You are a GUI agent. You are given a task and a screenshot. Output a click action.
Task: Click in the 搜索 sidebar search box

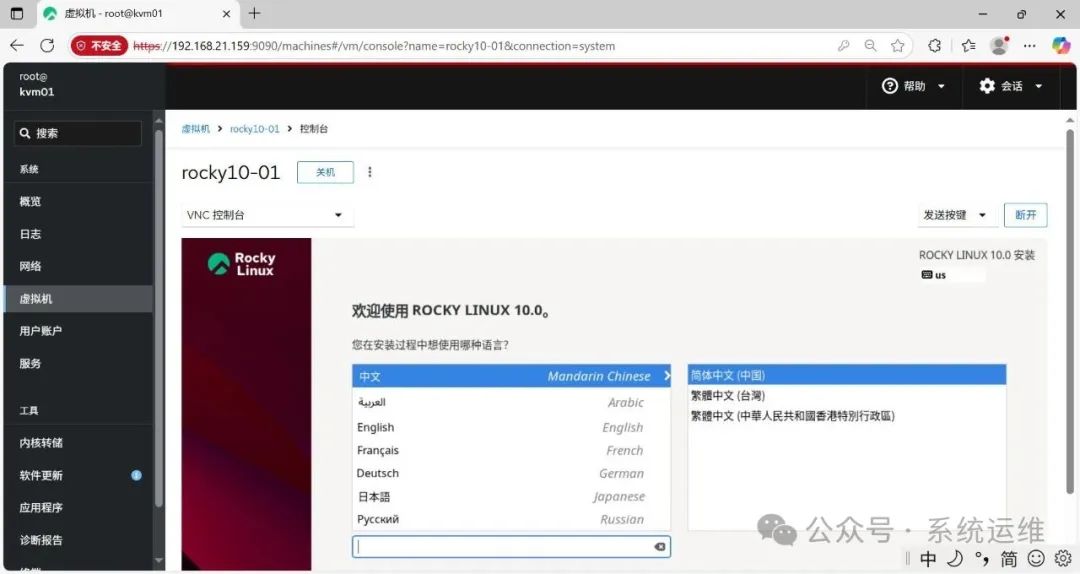point(77,133)
